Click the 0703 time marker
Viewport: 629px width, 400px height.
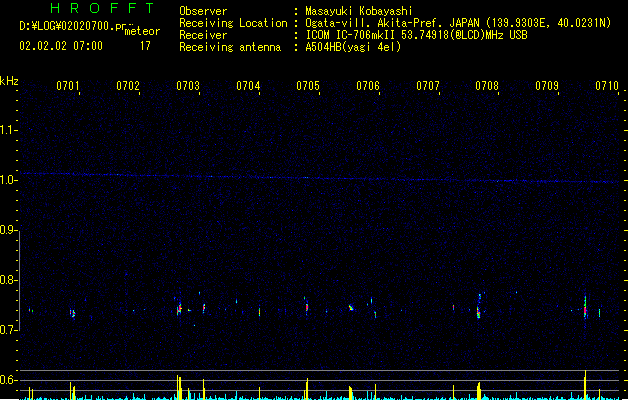(x=188, y=86)
